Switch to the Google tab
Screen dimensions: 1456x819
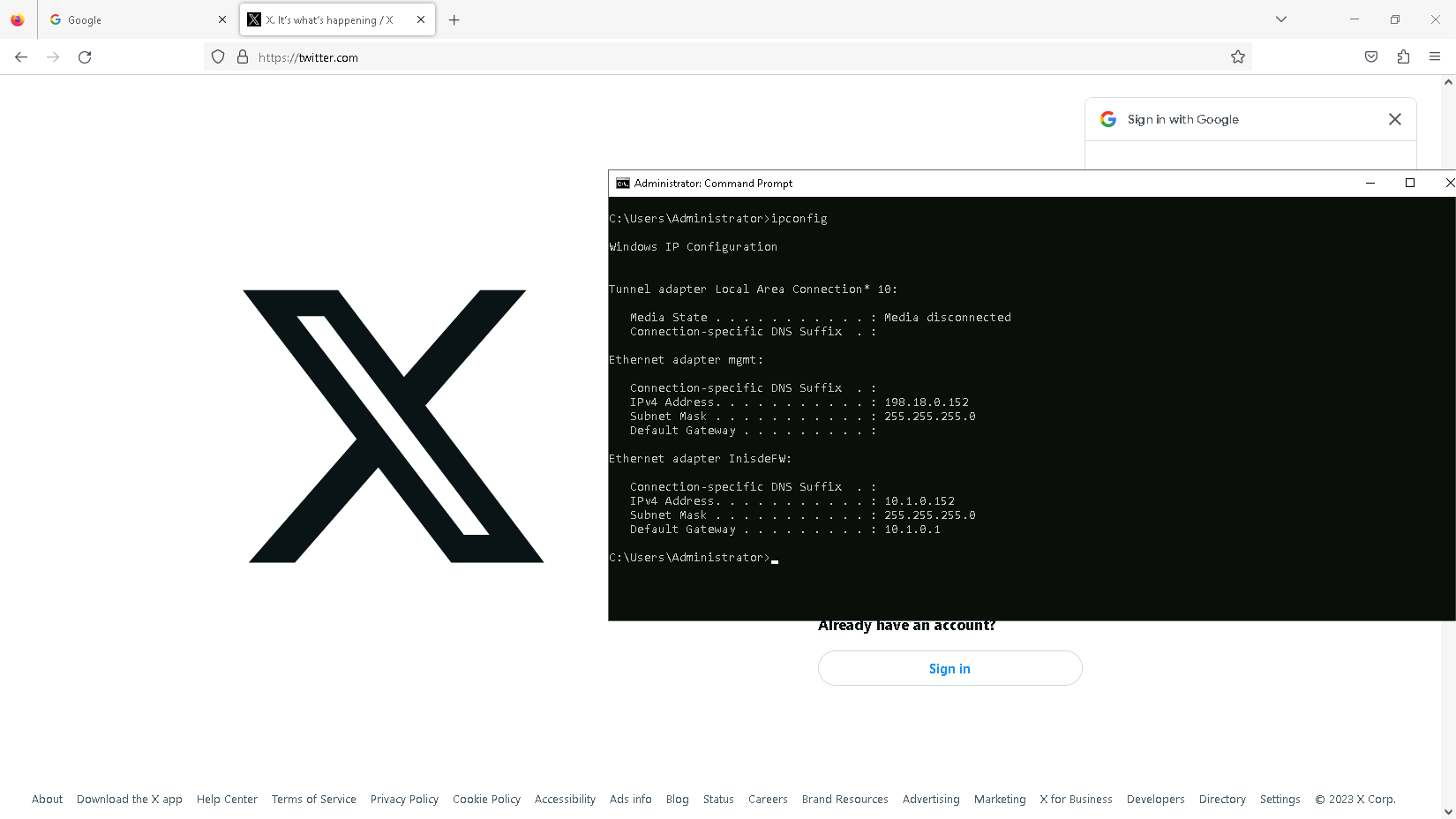132,20
